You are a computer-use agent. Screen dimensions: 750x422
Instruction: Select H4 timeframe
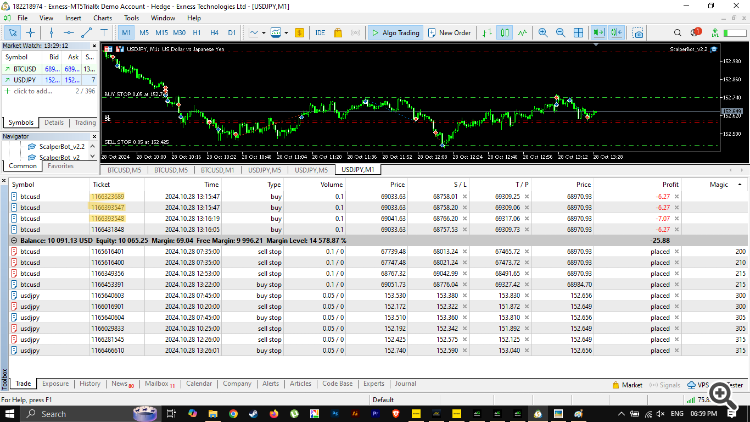click(214, 33)
